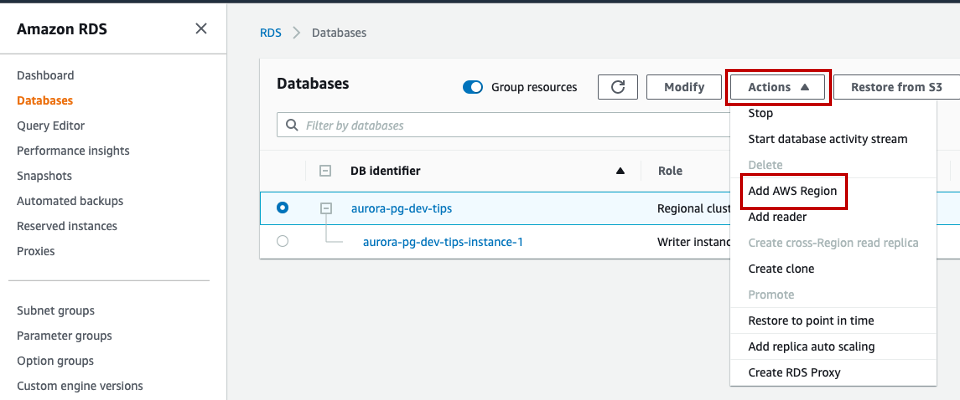Select Create RDS Proxy option
The width and height of the screenshot is (960, 400).
pos(794,373)
